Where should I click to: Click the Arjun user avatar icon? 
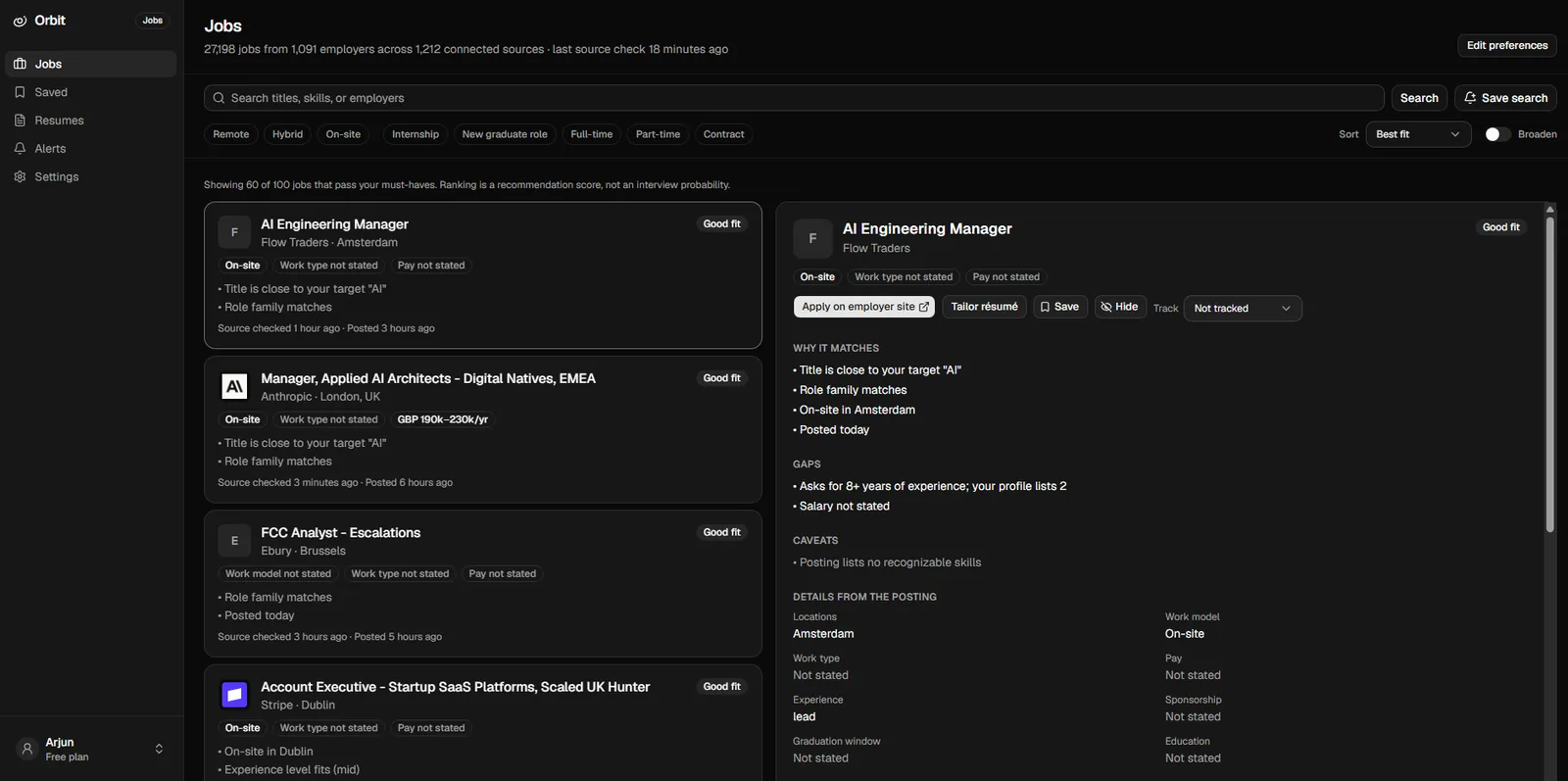click(26, 749)
